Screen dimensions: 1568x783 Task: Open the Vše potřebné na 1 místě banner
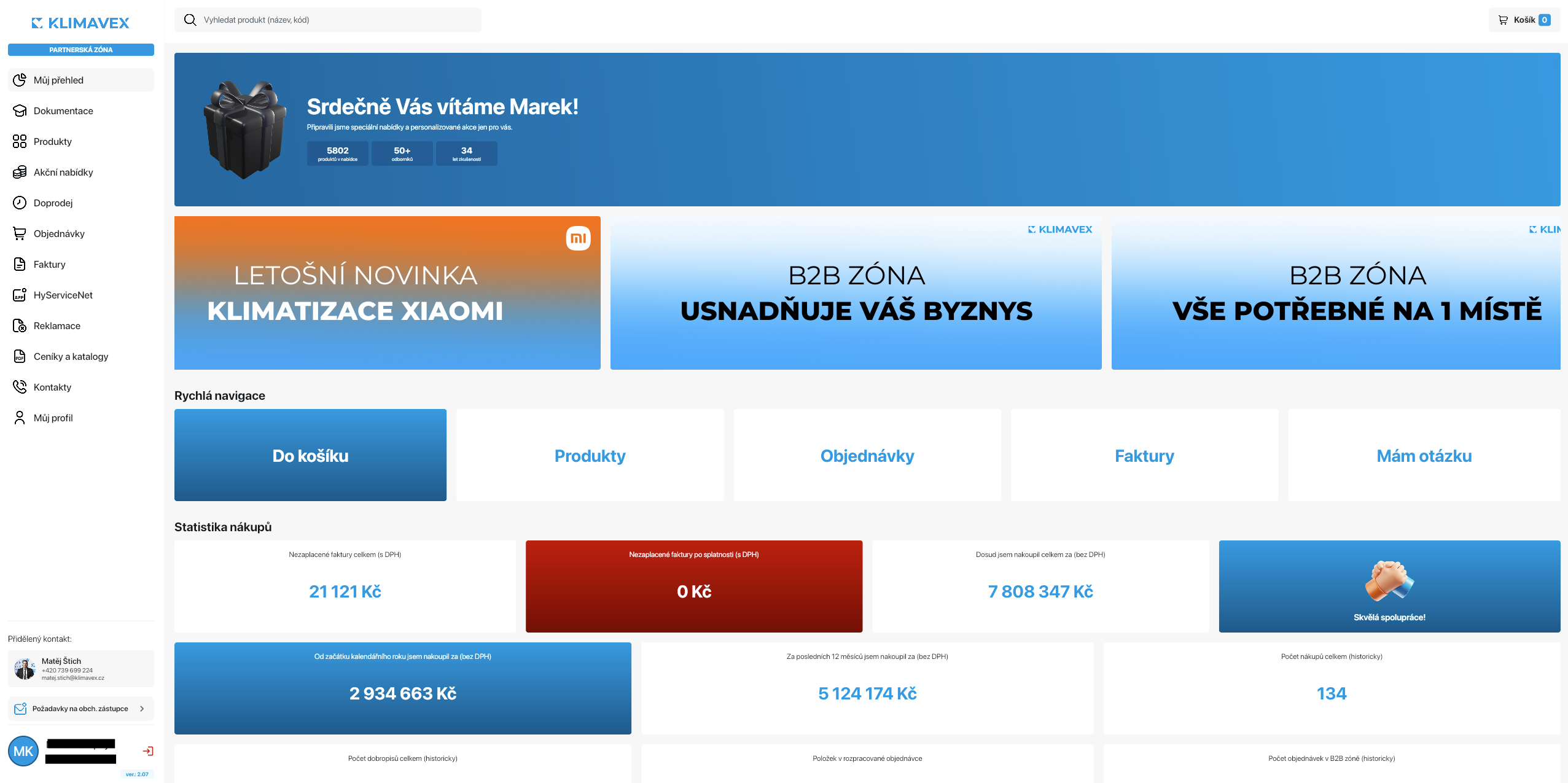[x=1336, y=293]
